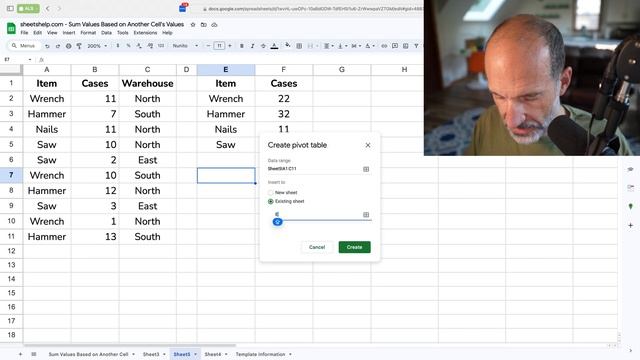
Task: Click the add new sheet plus icon
Action: pos(20,354)
